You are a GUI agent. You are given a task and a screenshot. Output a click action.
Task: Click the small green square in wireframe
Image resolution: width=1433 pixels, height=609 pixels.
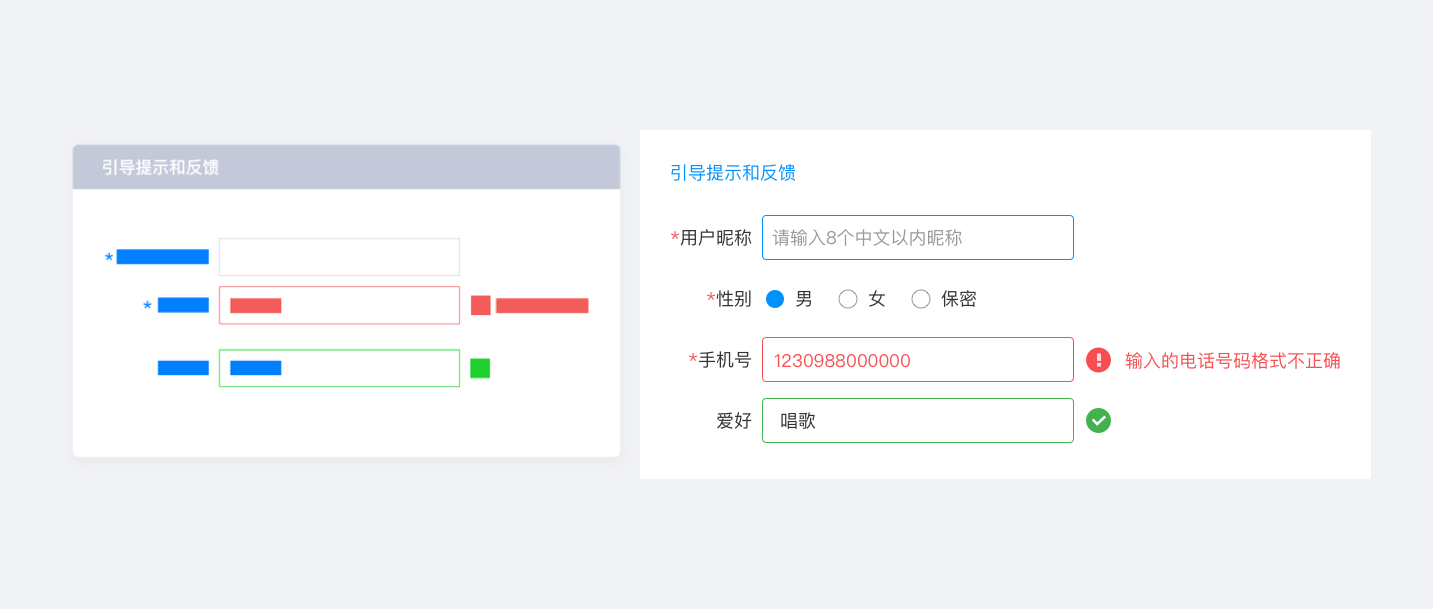tap(480, 368)
